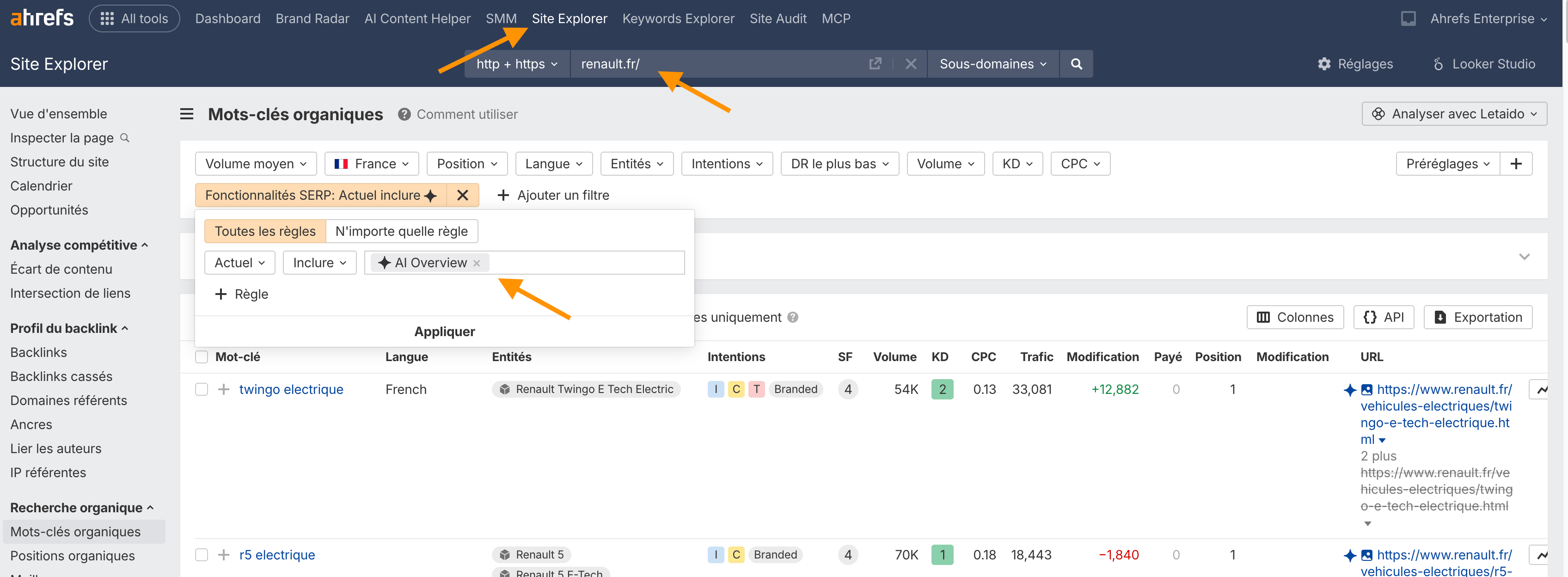Remove the AI Overview tag
Viewport: 1568px width, 577px height.
click(x=477, y=263)
